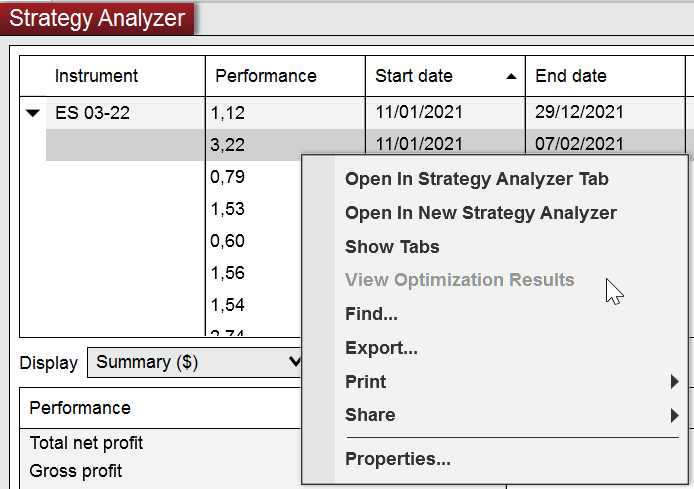694x489 pixels.
Task: Click Show Tabs in context menu
Action: 392,247
